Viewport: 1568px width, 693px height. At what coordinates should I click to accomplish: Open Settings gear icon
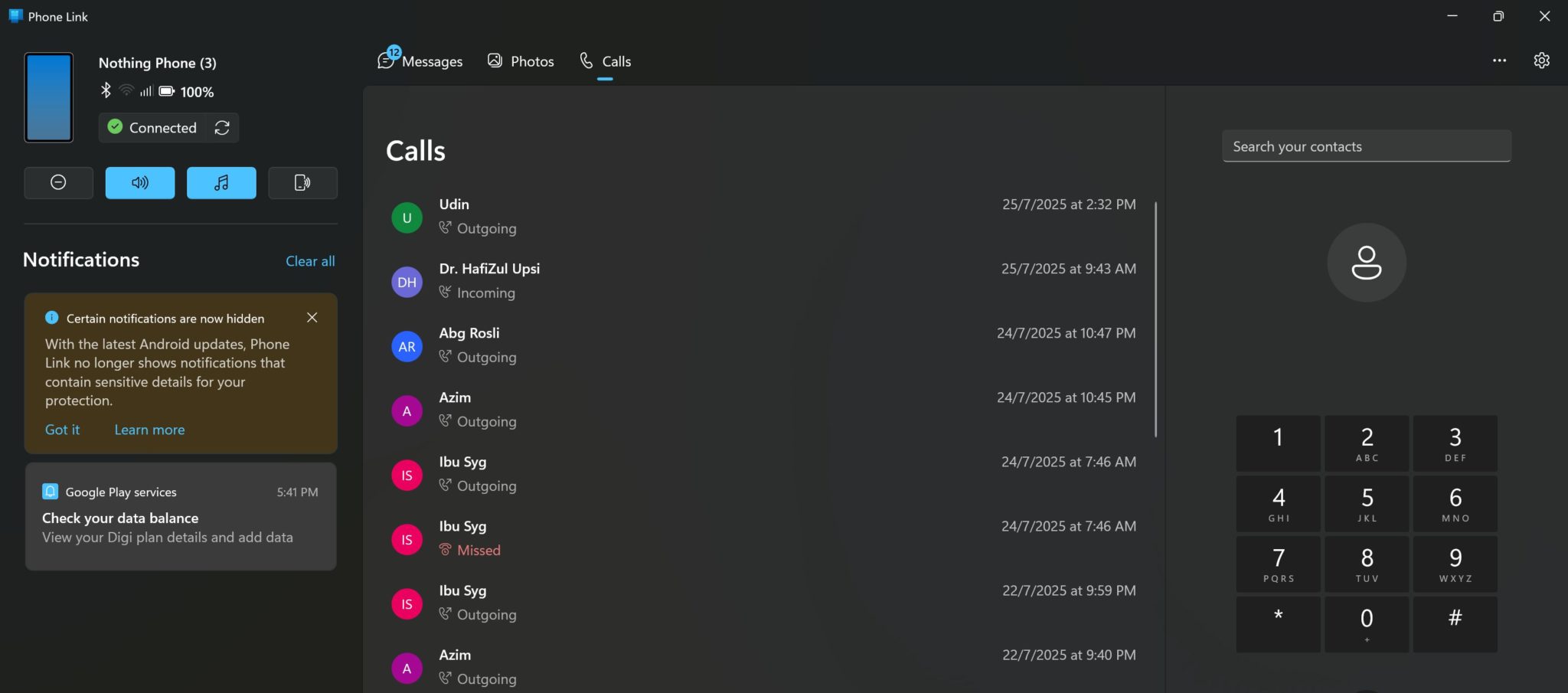point(1541,60)
